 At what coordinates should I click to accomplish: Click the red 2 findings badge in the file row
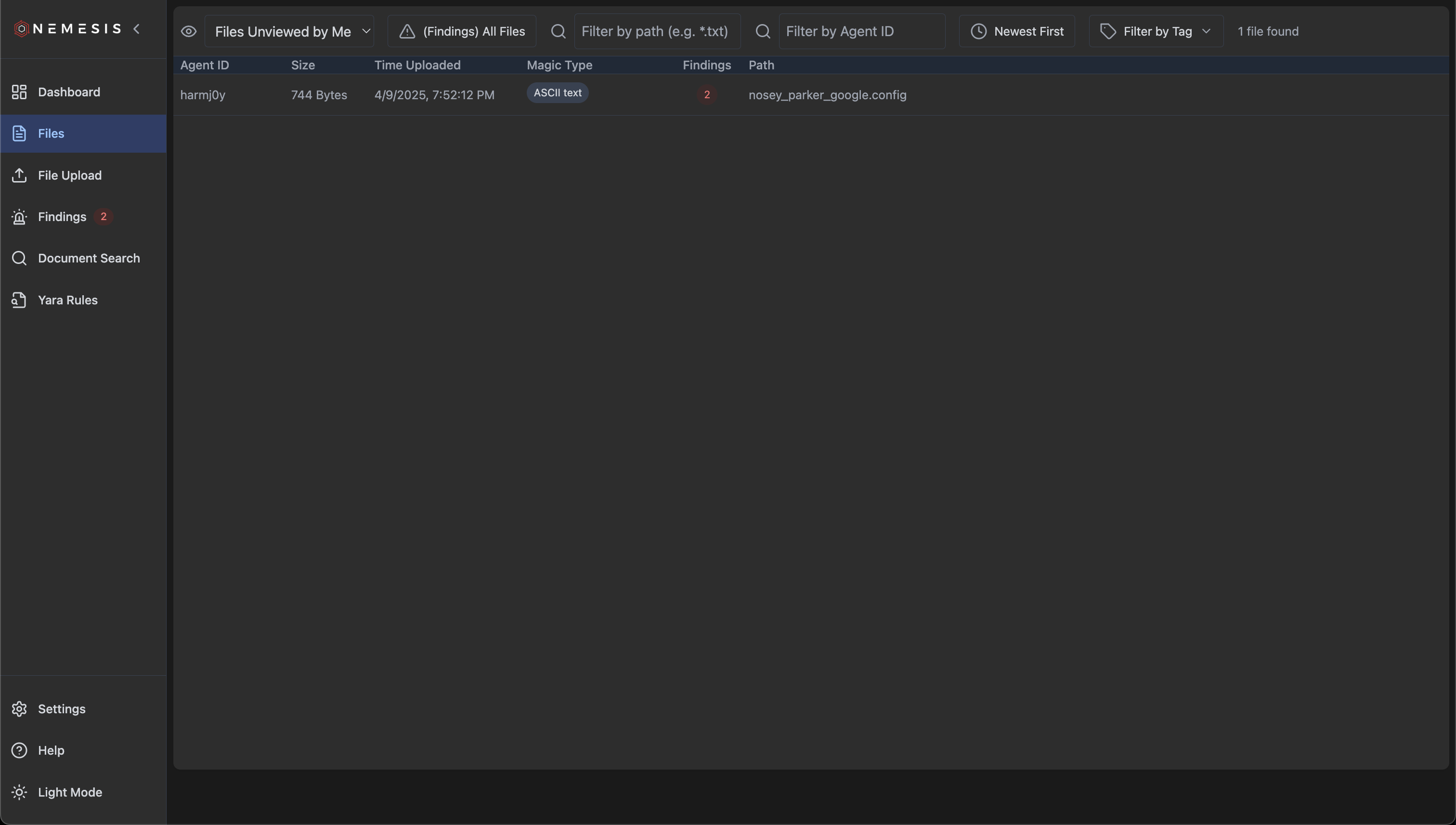707,95
